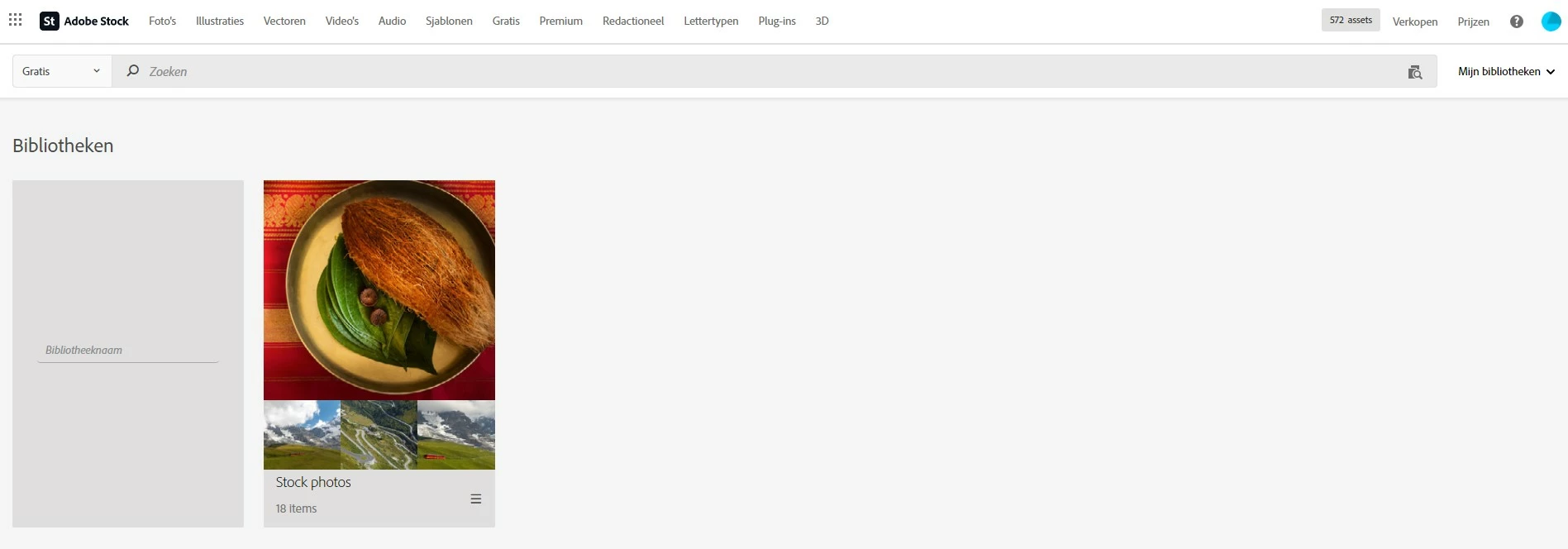1568x549 pixels.
Task: Open the Sjablonen menu
Action: (449, 21)
